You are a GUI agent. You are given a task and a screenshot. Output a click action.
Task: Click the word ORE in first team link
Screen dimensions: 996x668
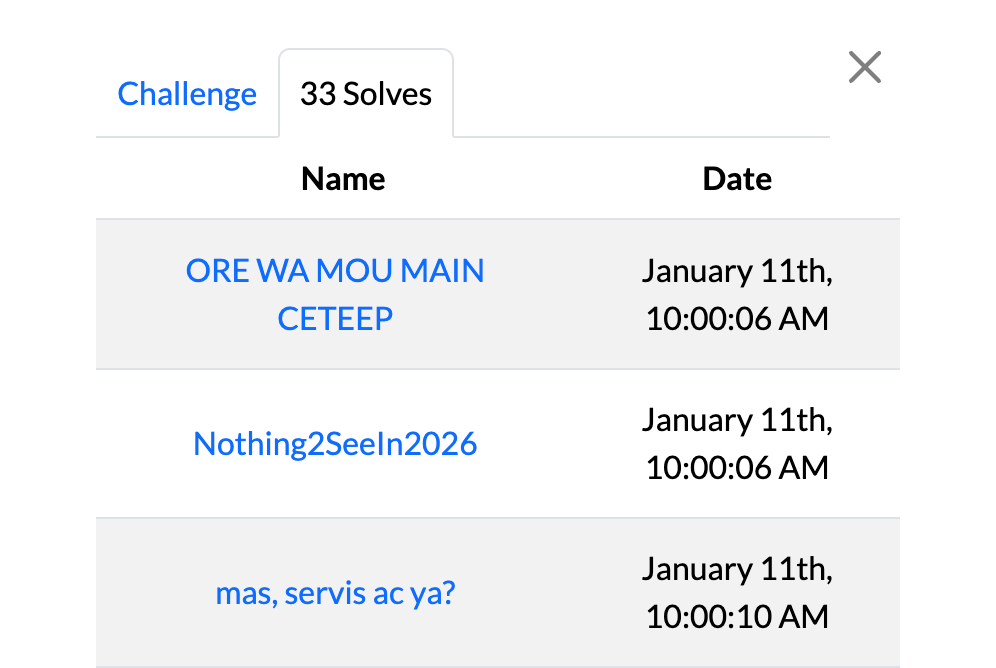pos(216,271)
